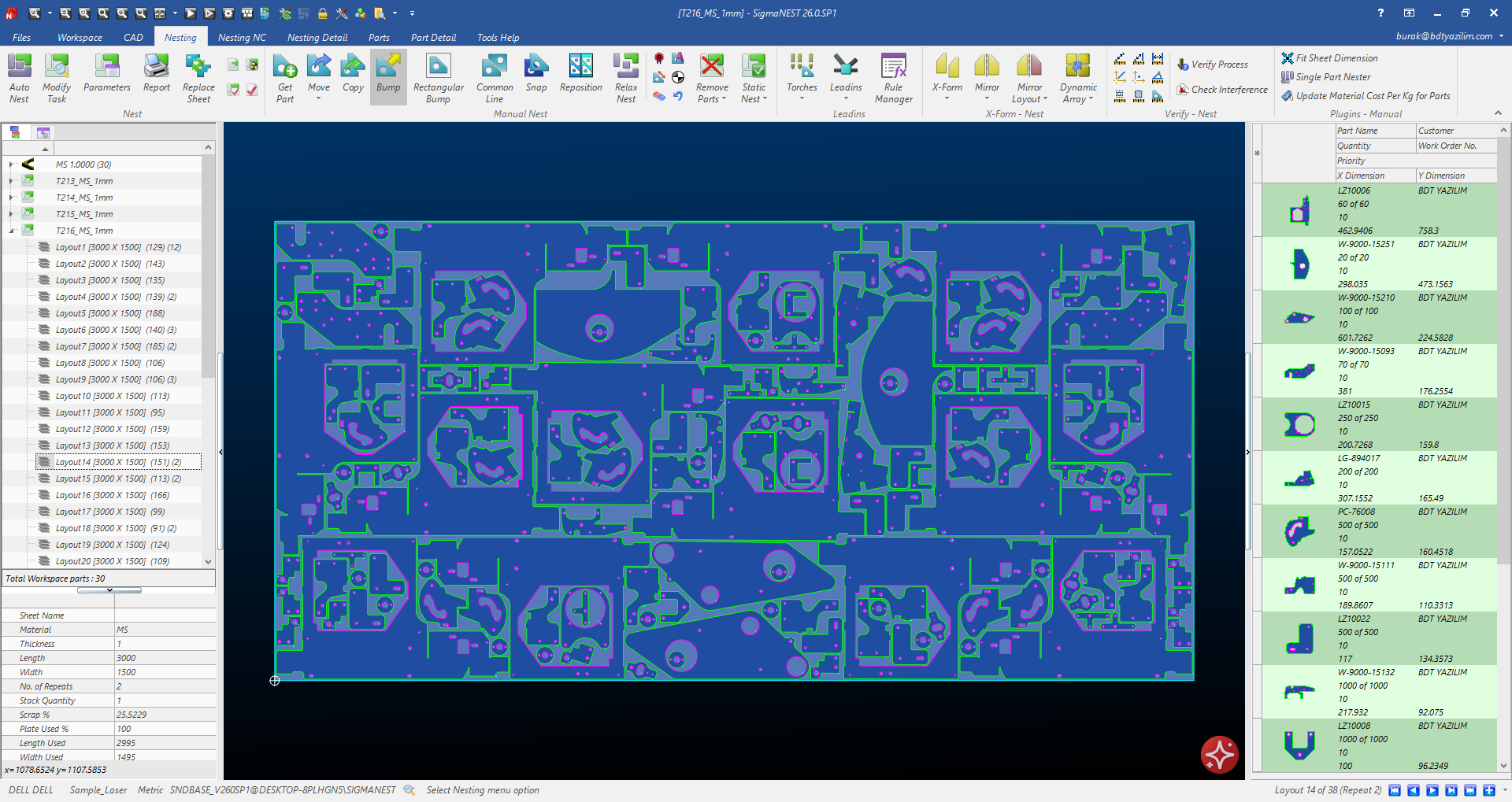Open the second panel tab icon beside workspace tree
The width and height of the screenshot is (1512, 802).
click(43, 132)
